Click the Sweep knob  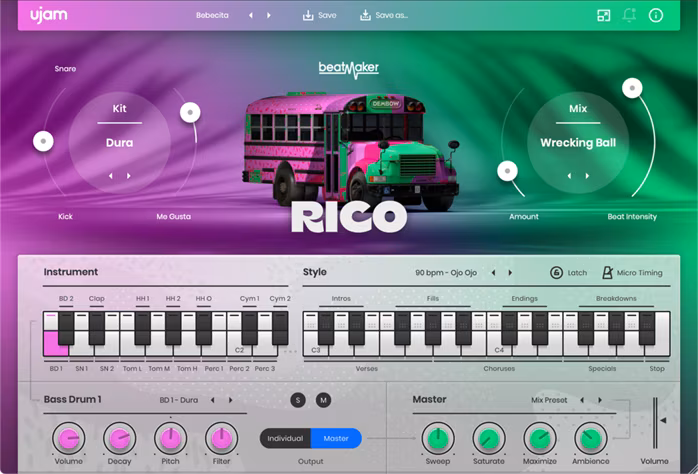[438, 438]
